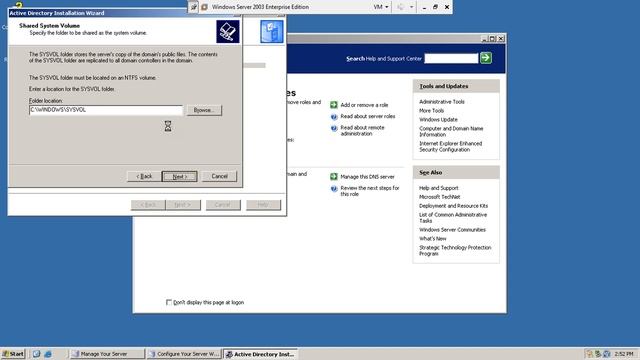Screen dimensions: 640x360
Task: Open Review the next steps for this role
Action: pyautogui.click(x=370, y=191)
